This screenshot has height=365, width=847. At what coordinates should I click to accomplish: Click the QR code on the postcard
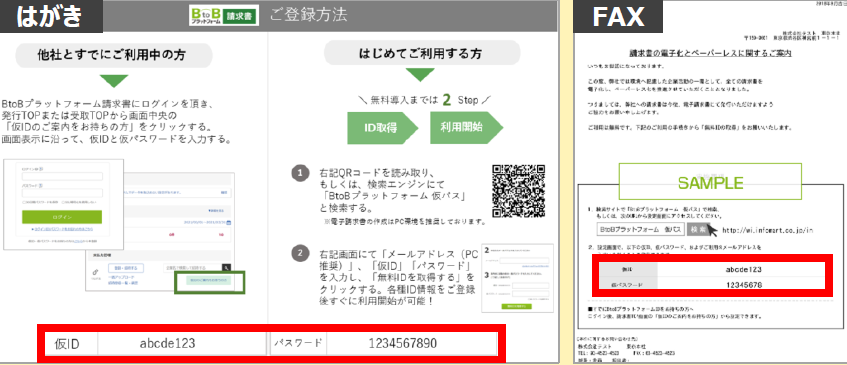coord(518,191)
